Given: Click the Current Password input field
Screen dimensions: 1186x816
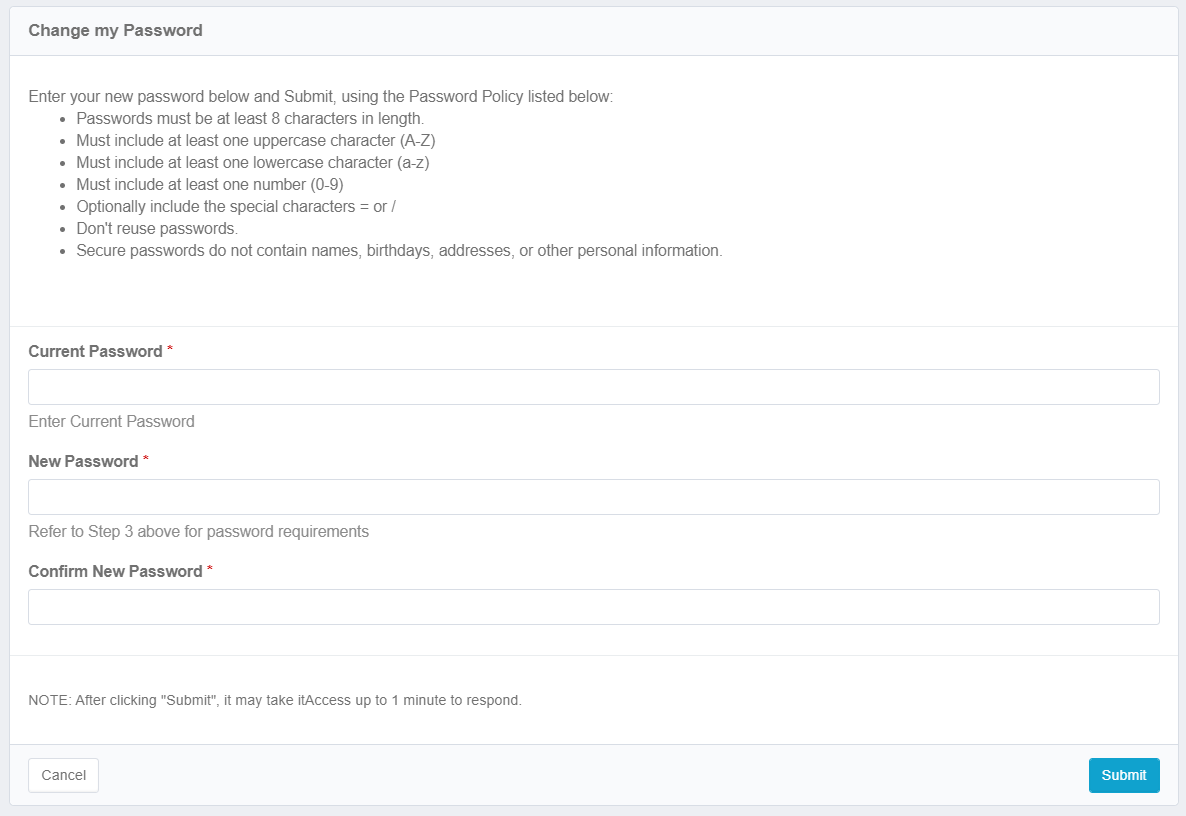Looking at the screenshot, I should coord(594,387).
